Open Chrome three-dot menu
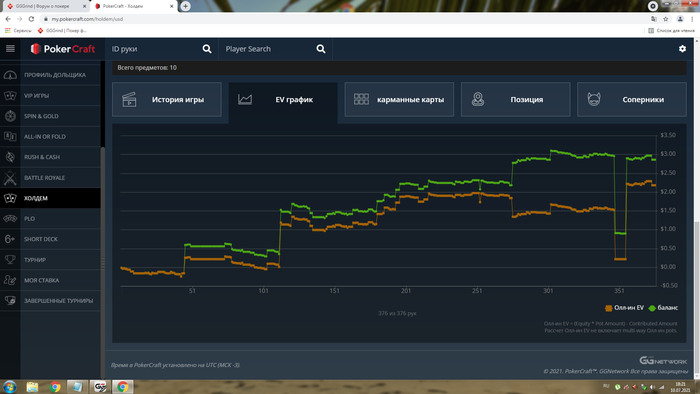Viewport: 700px width, 394px height. [x=692, y=19]
